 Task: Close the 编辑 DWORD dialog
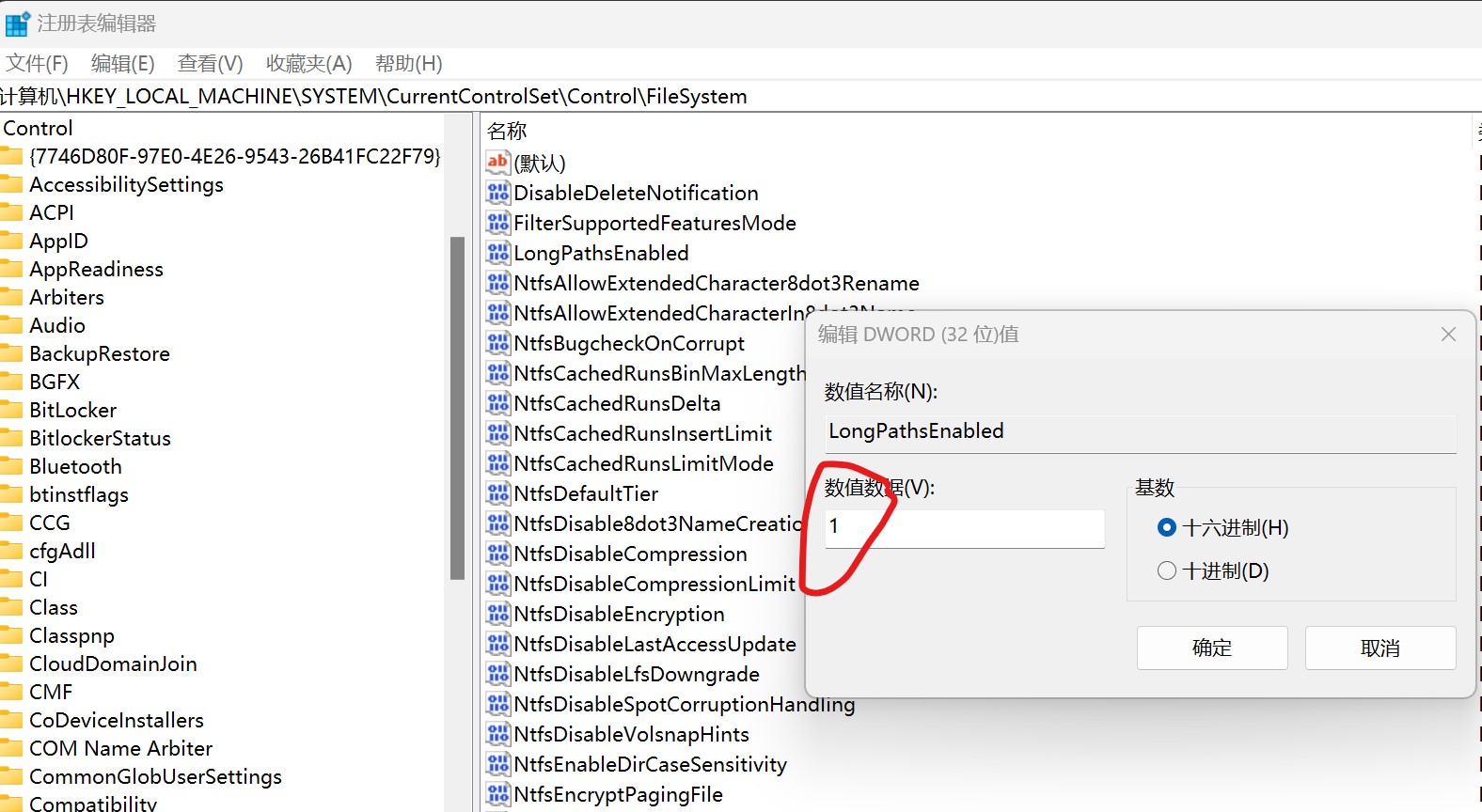[x=1448, y=335]
